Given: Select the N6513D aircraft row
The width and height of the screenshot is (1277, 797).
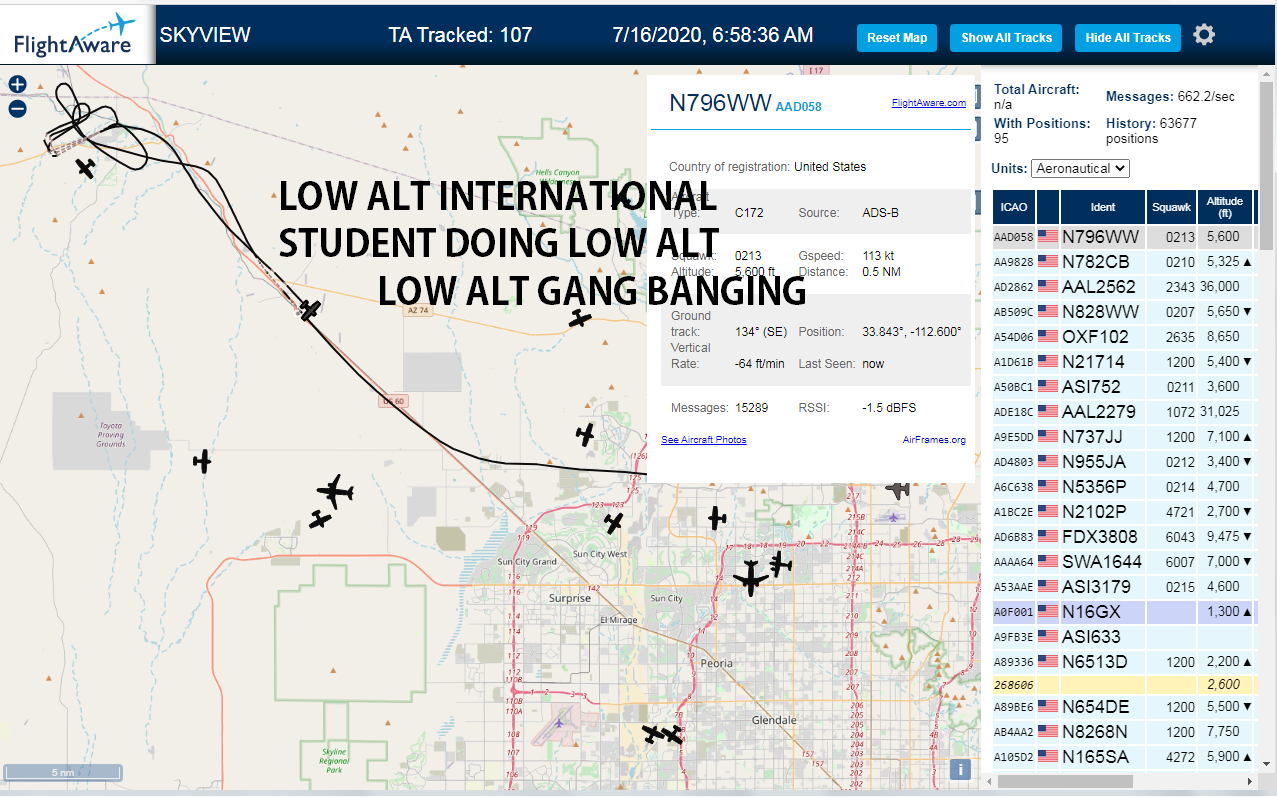Looking at the screenshot, I should tap(1124, 662).
